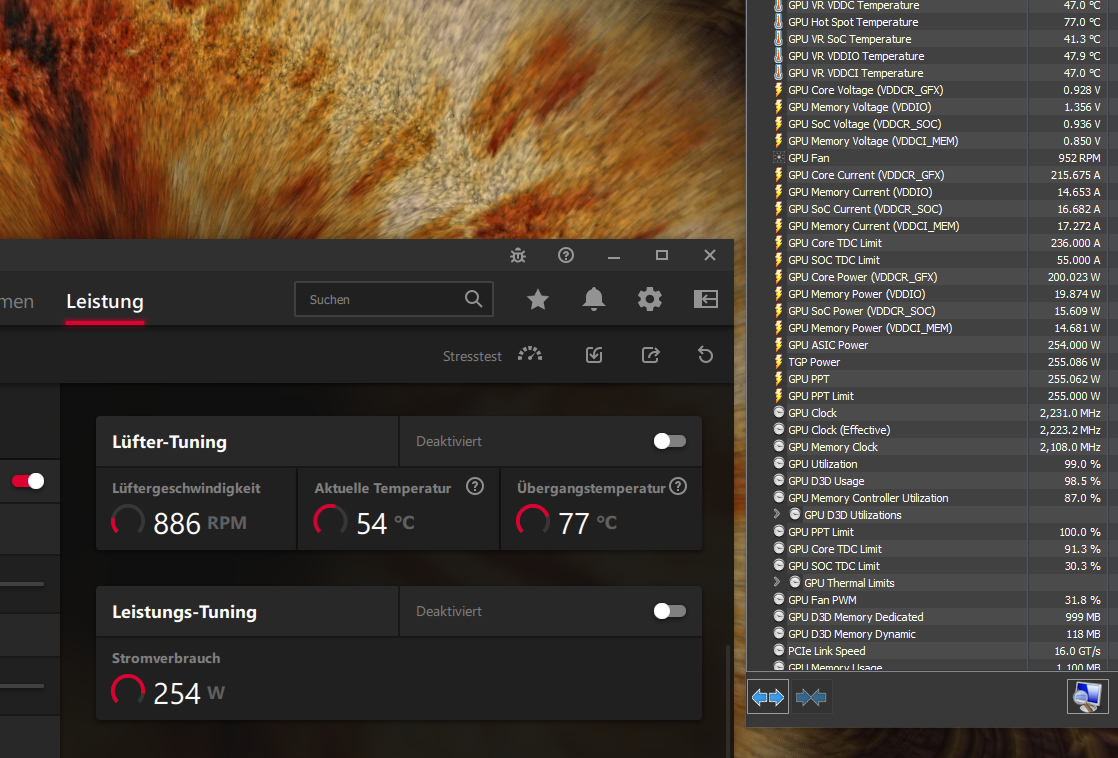1118x758 pixels.
Task: Open the bug report tool in Adrenalin
Action: coord(518,256)
